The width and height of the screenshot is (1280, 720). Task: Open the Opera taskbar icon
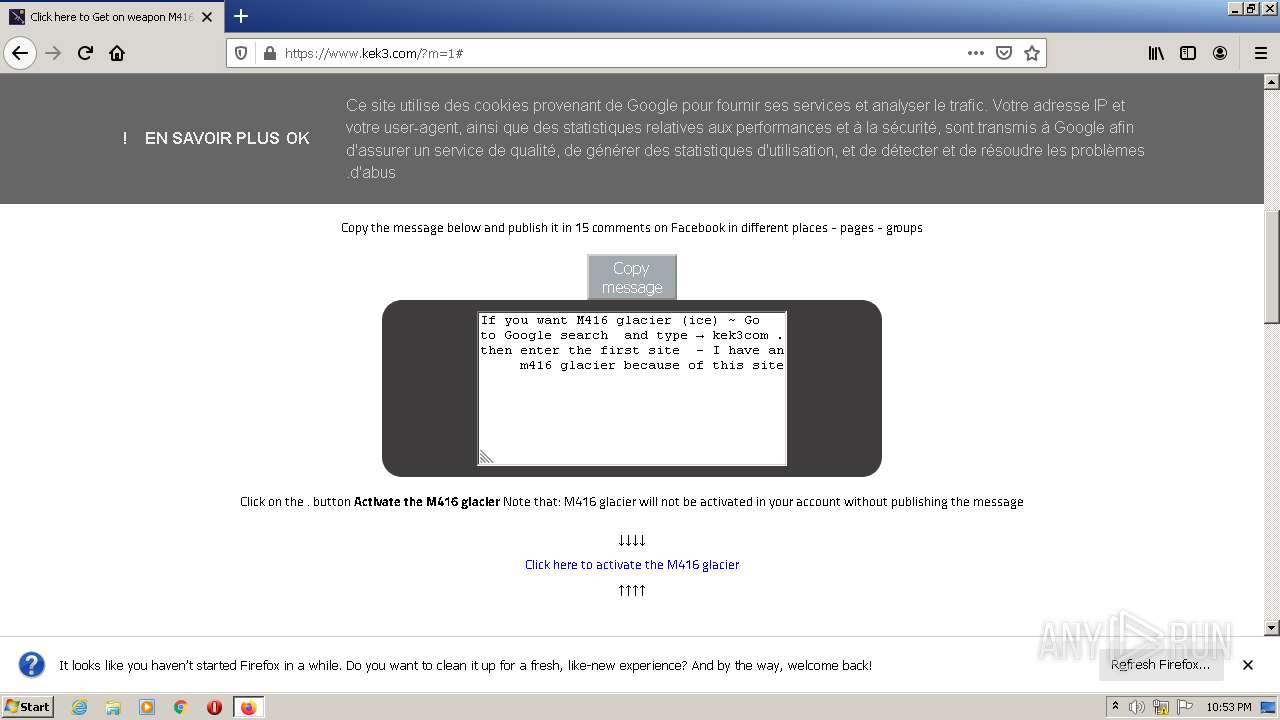[x=214, y=707]
